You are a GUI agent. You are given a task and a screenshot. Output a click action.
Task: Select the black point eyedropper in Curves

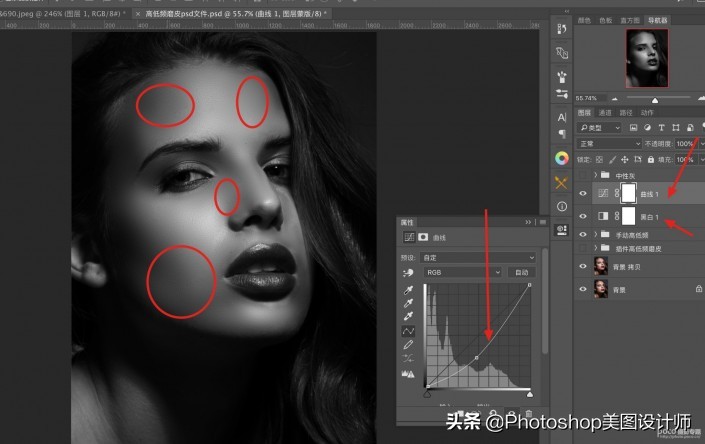coord(408,291)
